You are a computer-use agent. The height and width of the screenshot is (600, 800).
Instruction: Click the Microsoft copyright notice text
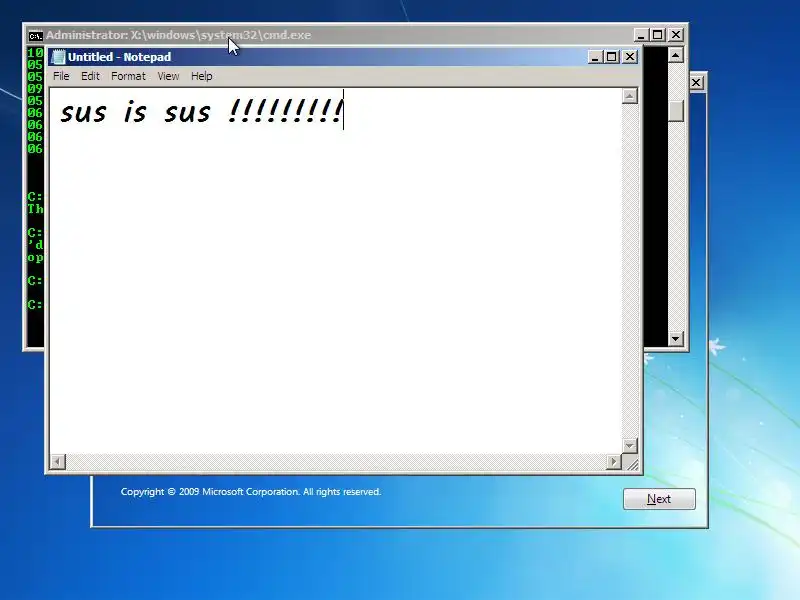tap(251, 492)
